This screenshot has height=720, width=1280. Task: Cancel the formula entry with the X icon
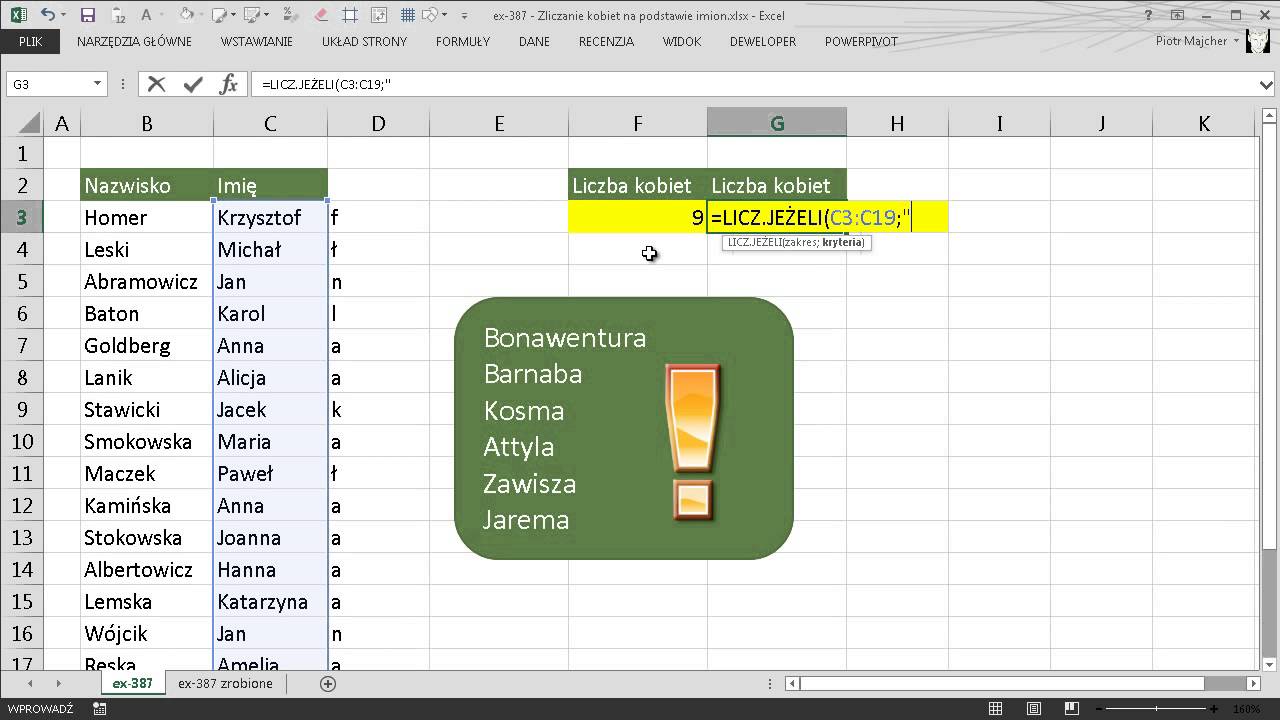[156, 85]
